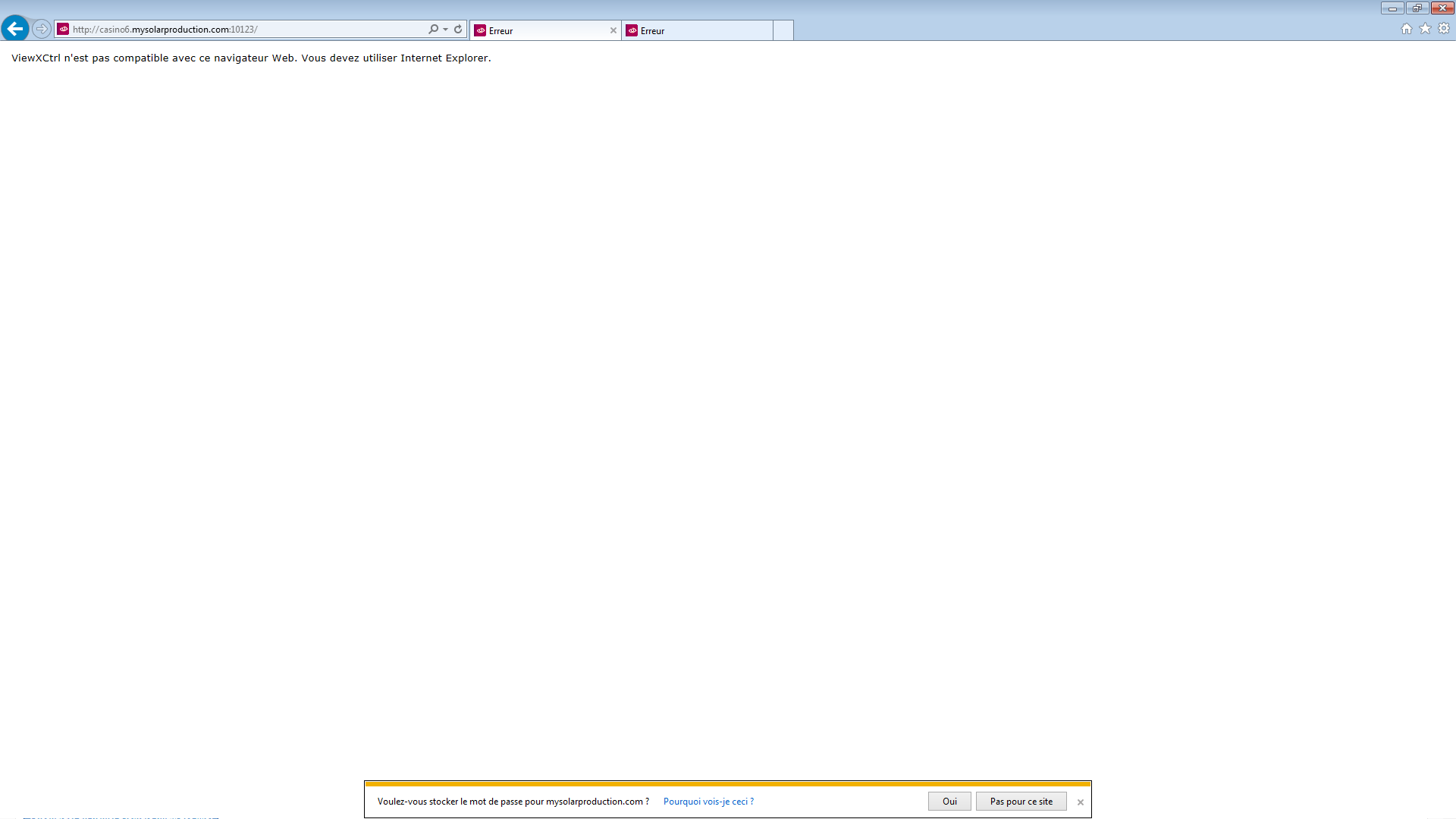Open the Home page icon
1456x819 pixels.
pos(1407,29)
